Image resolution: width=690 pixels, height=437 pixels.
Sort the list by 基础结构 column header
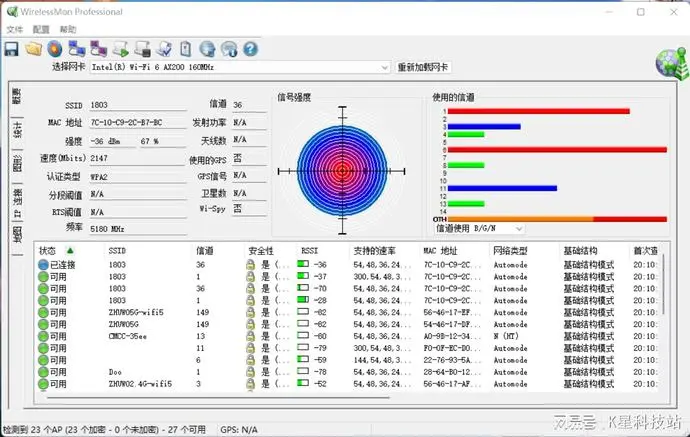point(580,250)
